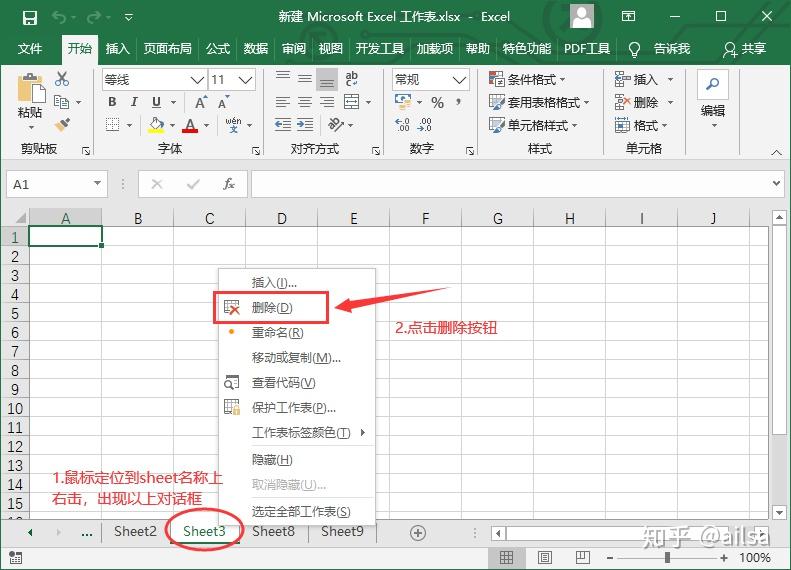
Task: Click the Text Orientation icon
Action: click(x=336, y=124)
